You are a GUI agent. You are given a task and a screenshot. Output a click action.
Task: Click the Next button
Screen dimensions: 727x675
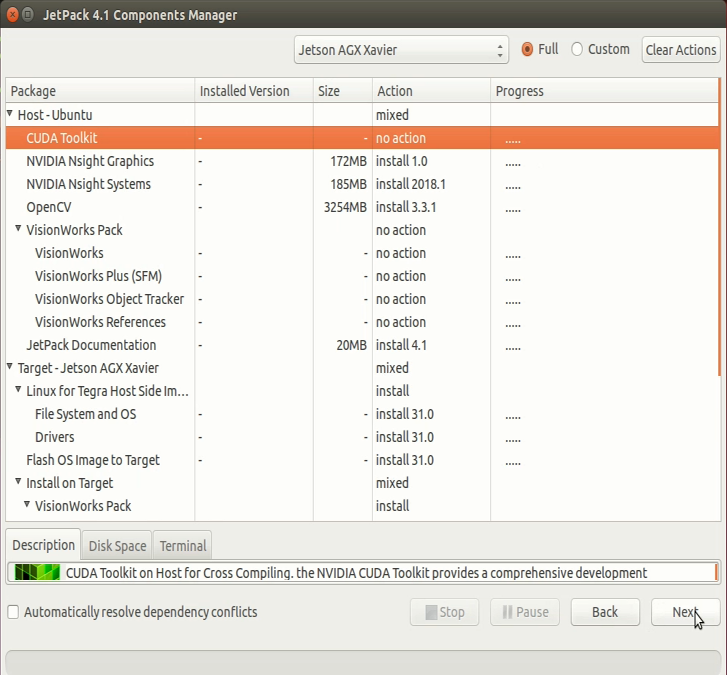(685, 612)
